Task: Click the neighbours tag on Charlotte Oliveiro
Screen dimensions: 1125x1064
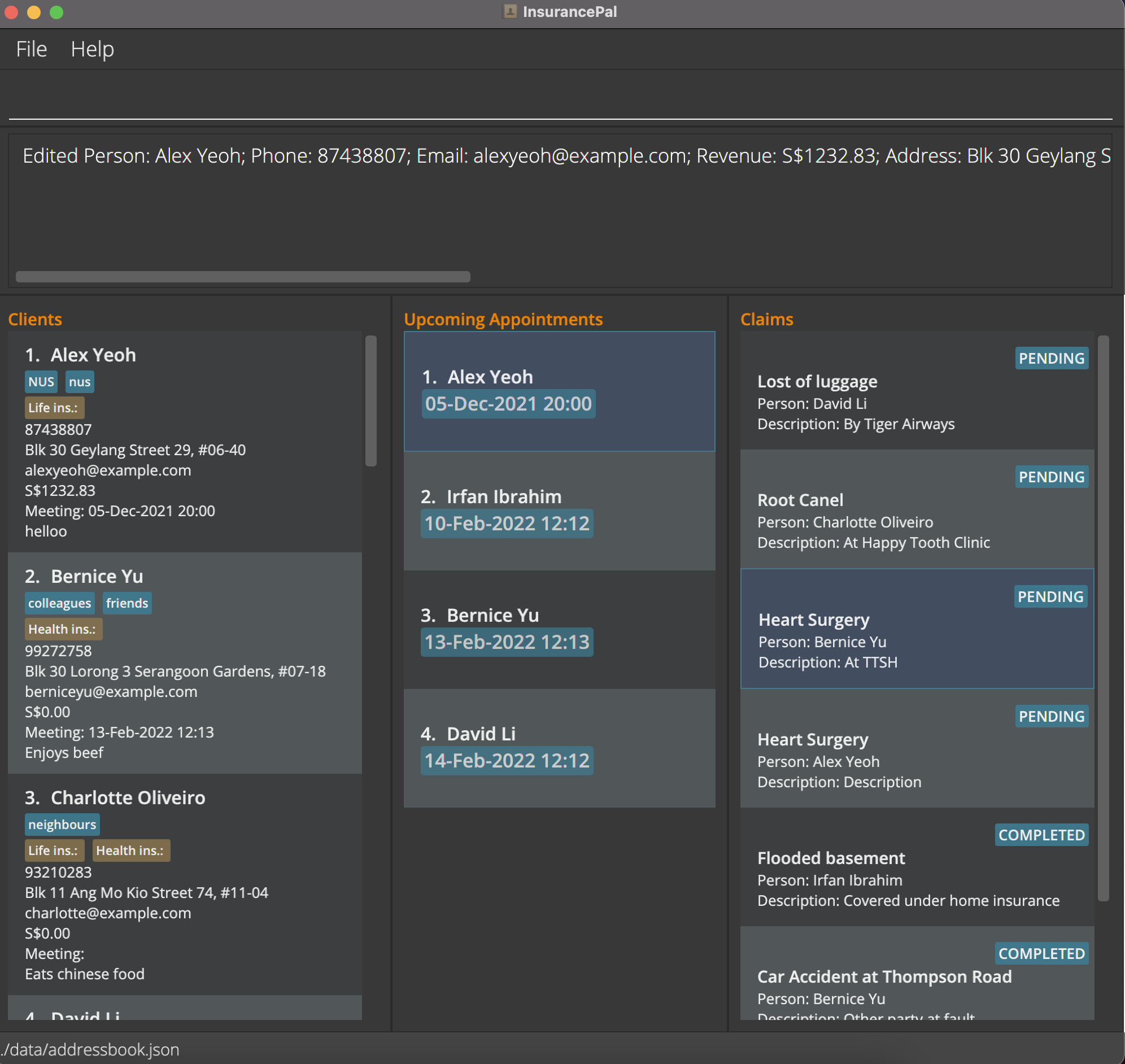Action: 62,825
